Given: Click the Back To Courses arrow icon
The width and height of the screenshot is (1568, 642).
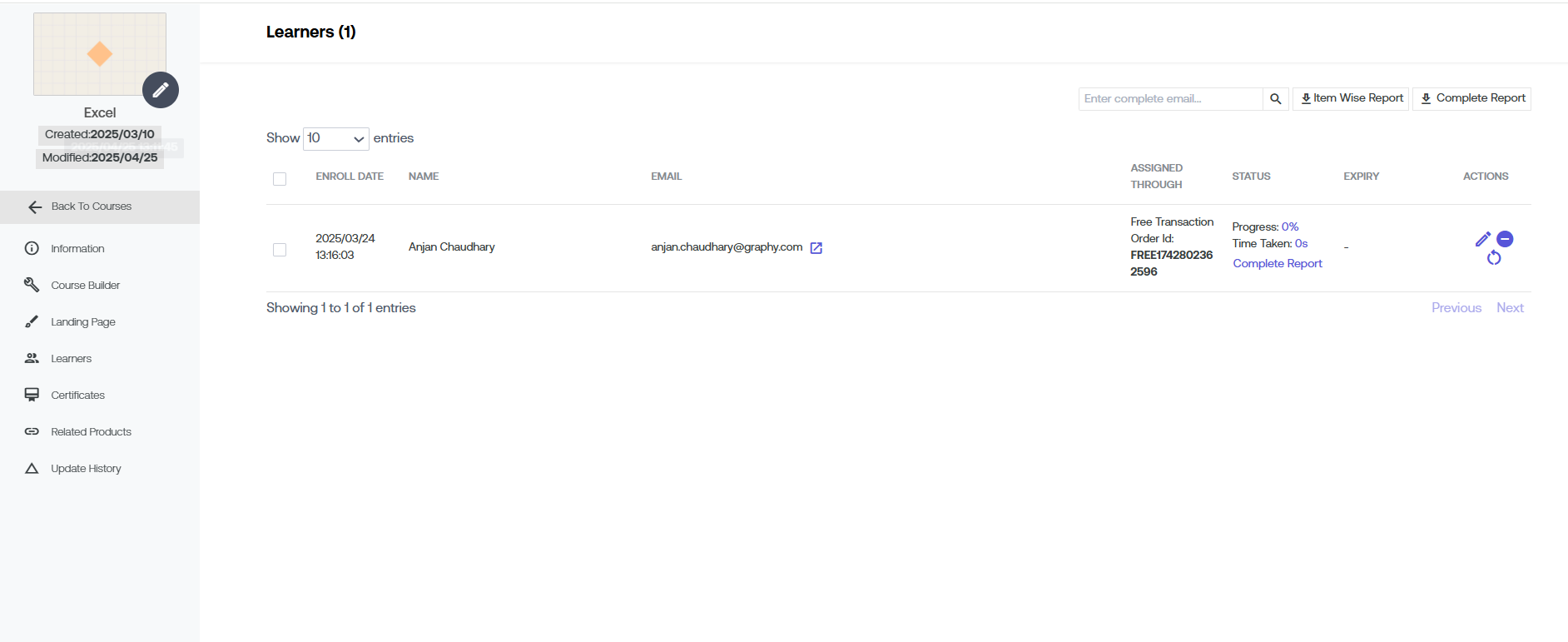Looking at the screenshot, I should 35,207.
